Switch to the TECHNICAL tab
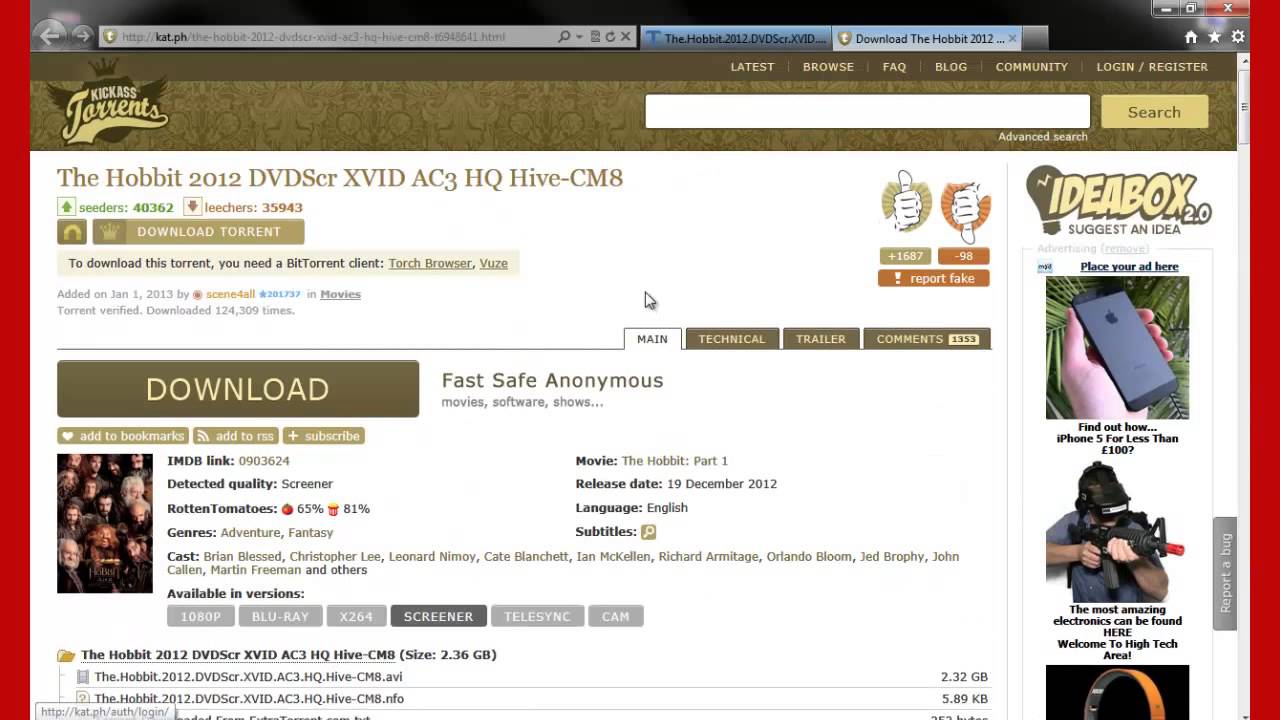Screen dimensions: 1280x720 732,339
